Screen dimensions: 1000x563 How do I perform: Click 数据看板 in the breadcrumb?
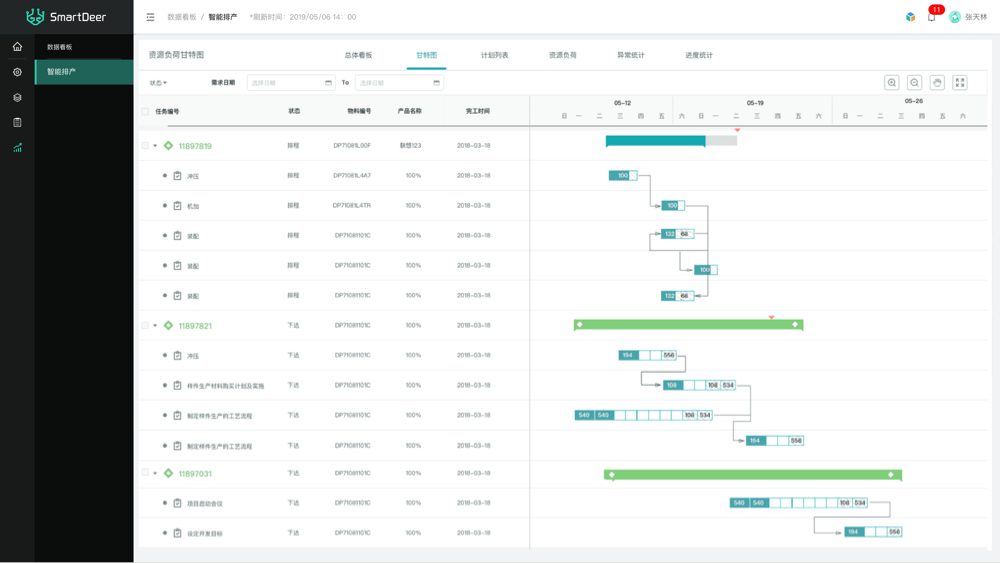[181, 17]
